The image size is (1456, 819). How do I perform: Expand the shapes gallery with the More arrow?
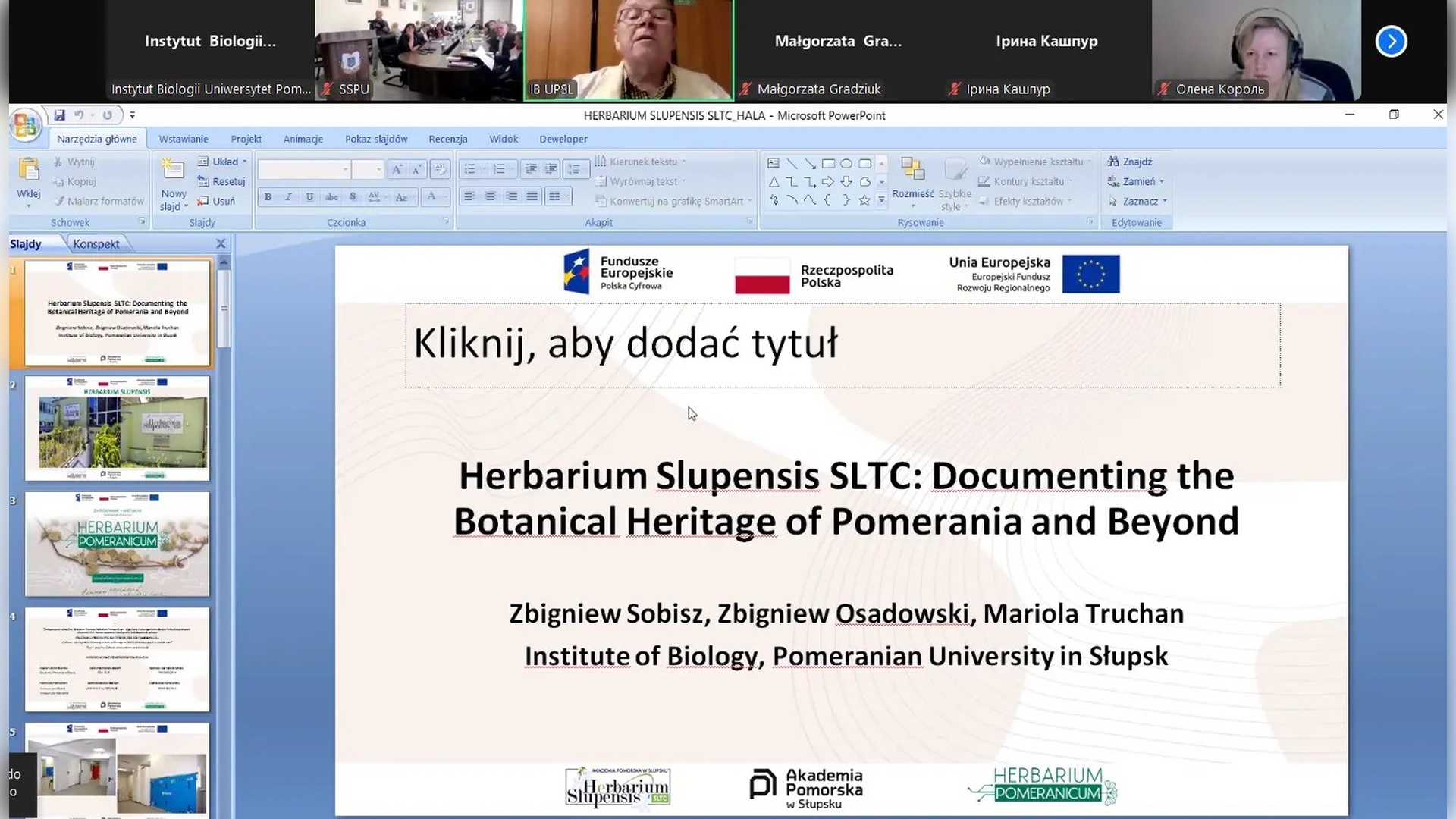(881, 200)
